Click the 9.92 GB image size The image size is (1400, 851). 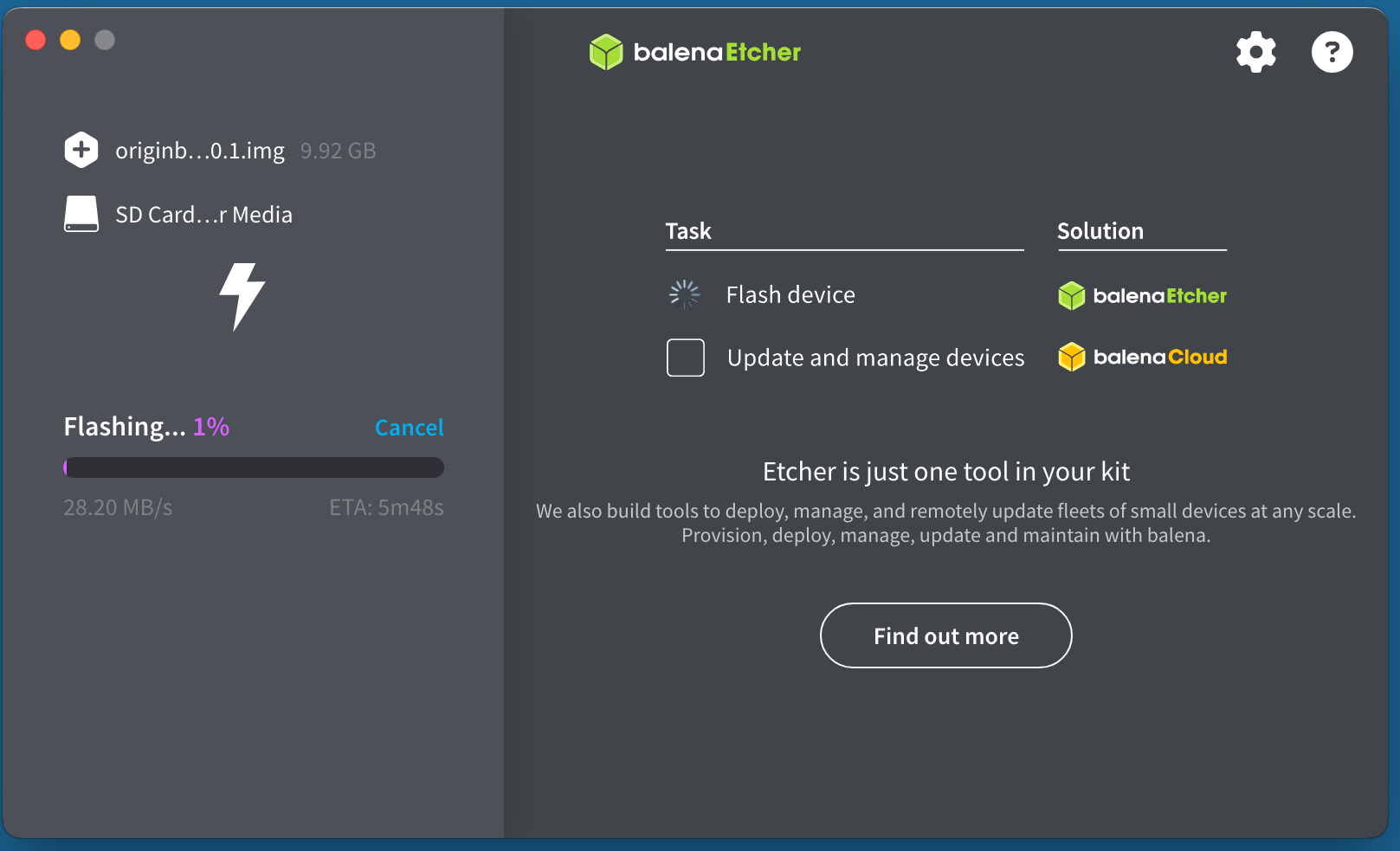click(x=338, y=151)
